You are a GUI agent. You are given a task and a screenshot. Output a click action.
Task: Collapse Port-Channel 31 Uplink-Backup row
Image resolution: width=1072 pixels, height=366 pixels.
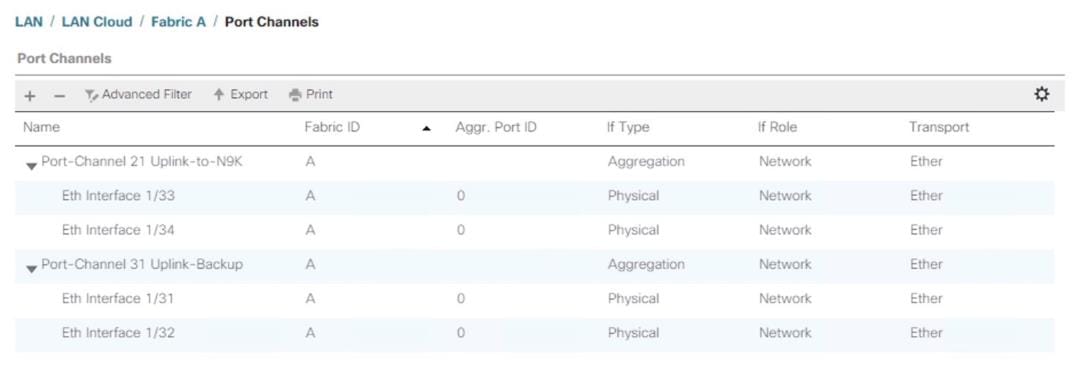[31, 269]
